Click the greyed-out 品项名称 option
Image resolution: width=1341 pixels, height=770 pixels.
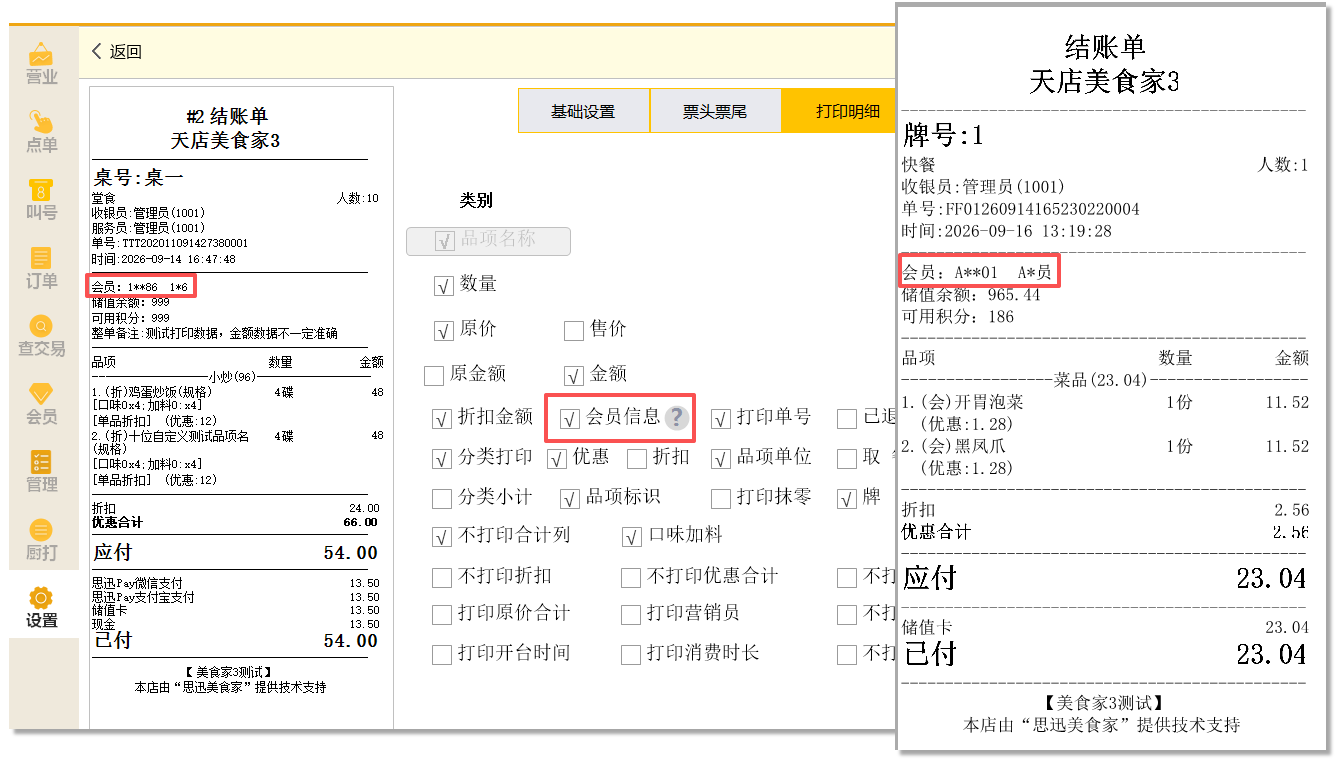pyautogui.click(x=488, y=240)
